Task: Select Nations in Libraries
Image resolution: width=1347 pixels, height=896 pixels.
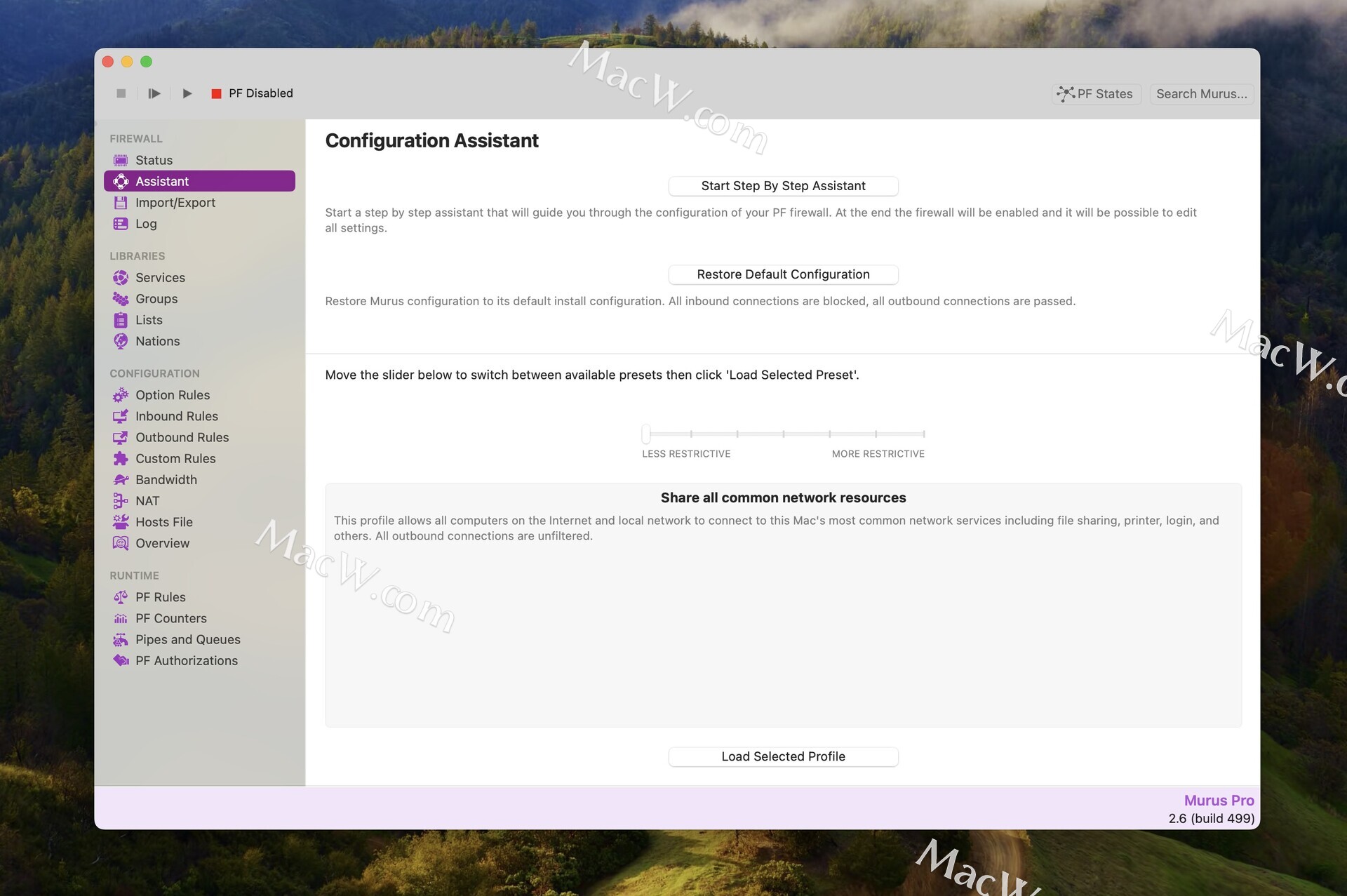Action: 157,341
